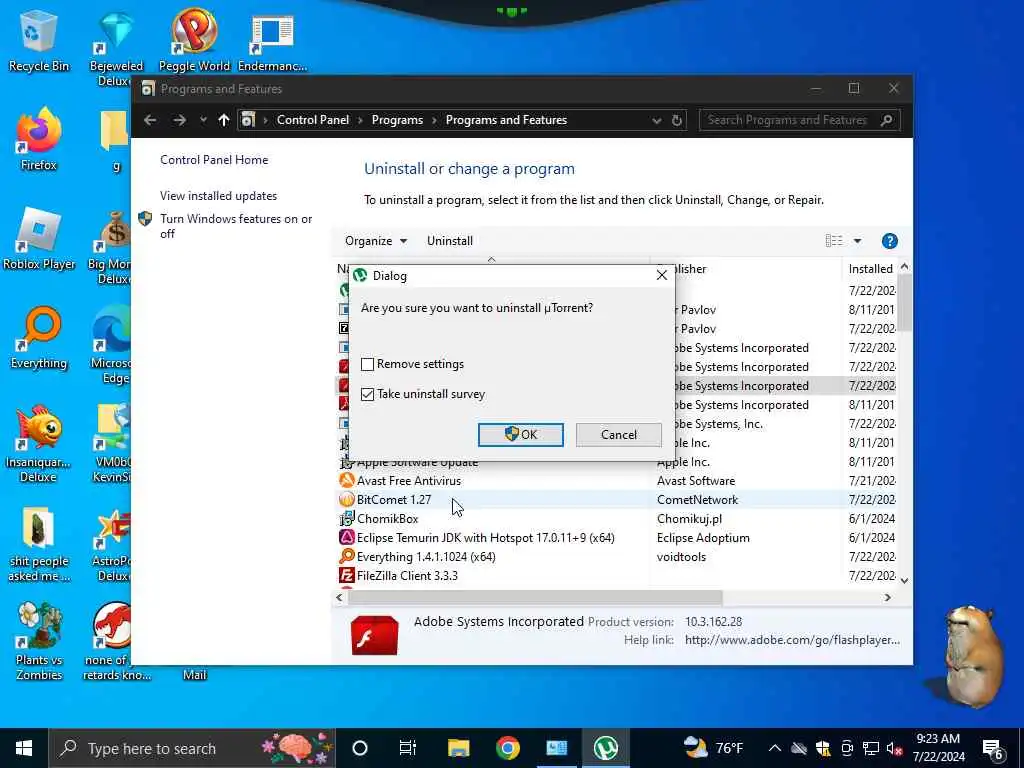Select Avast Free Antivirus row
The height and width of the screenshot is (768, 1024).
[x=617, y=481]
